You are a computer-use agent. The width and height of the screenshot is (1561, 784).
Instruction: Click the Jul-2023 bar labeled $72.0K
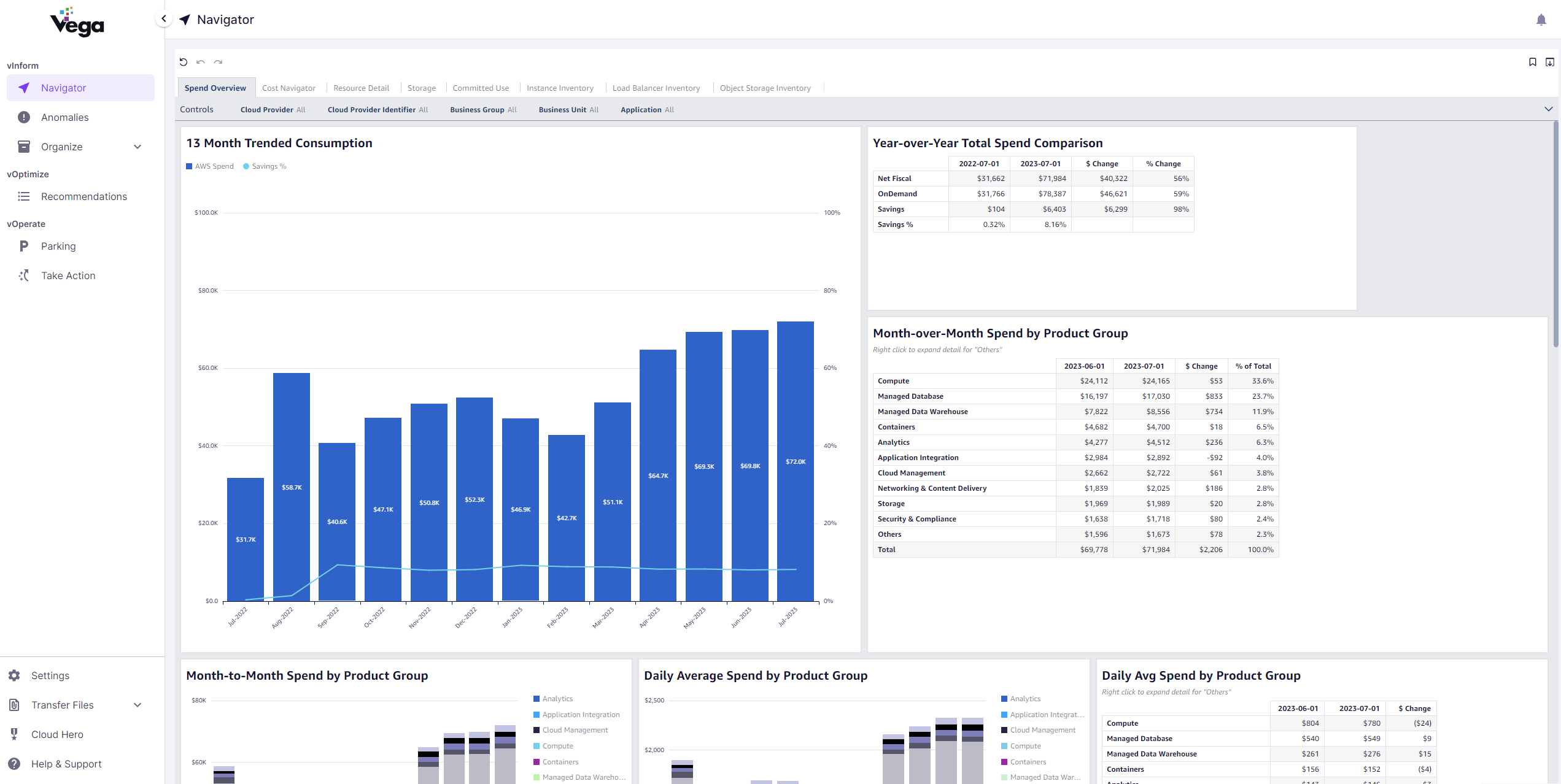point(796,461)
